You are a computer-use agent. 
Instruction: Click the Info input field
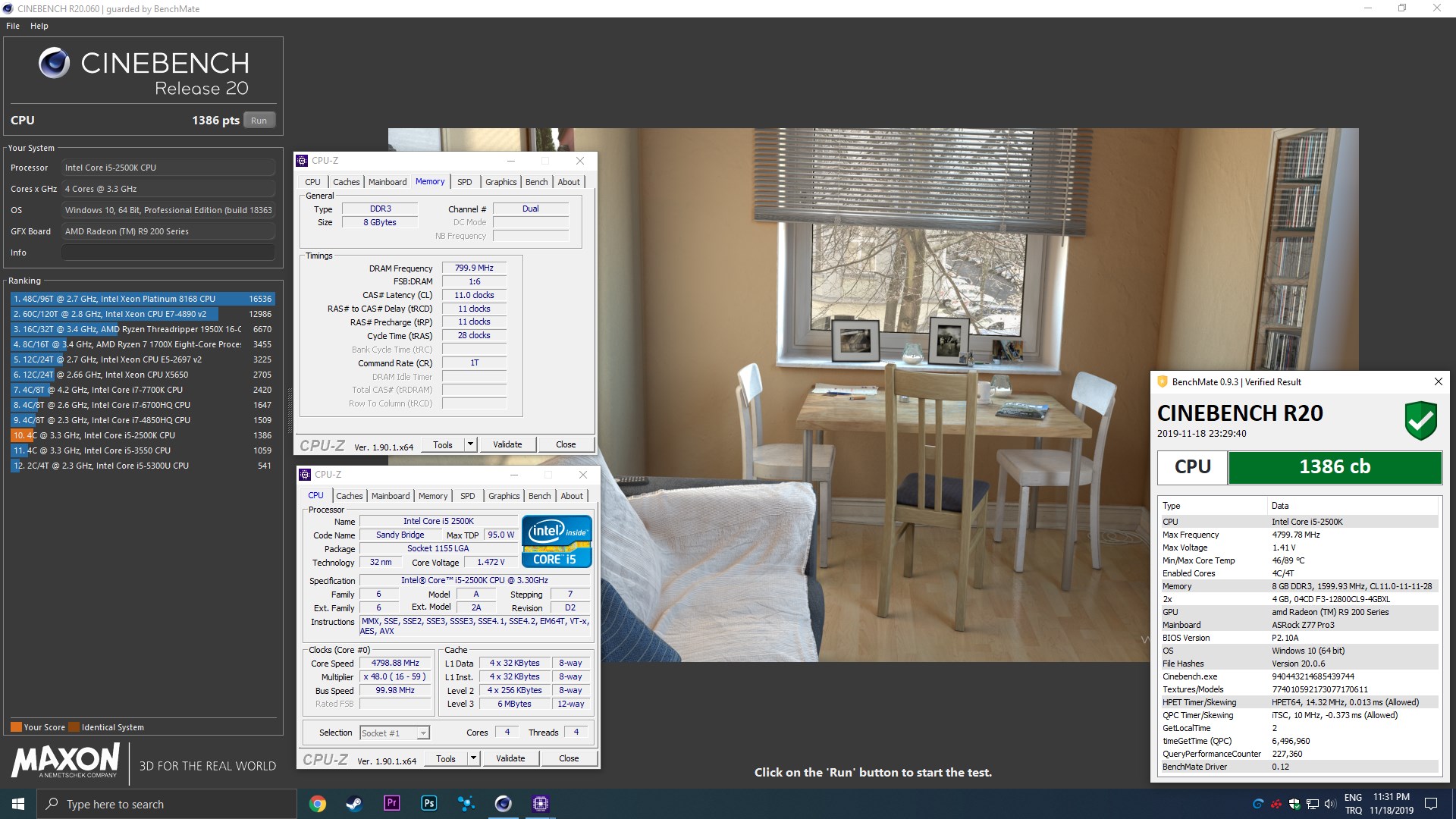coord(168,253)
